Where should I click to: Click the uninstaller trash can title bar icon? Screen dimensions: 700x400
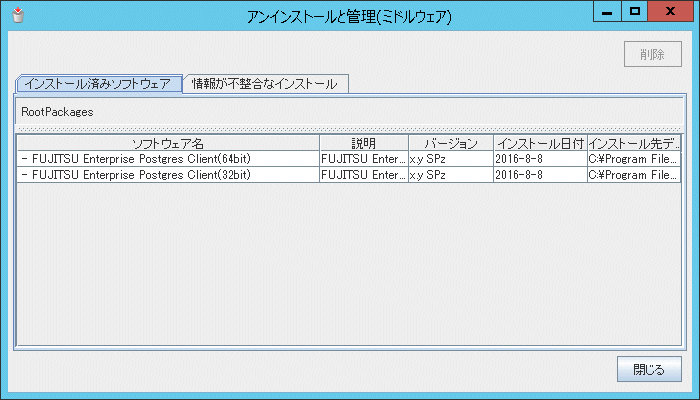[18, 15]
